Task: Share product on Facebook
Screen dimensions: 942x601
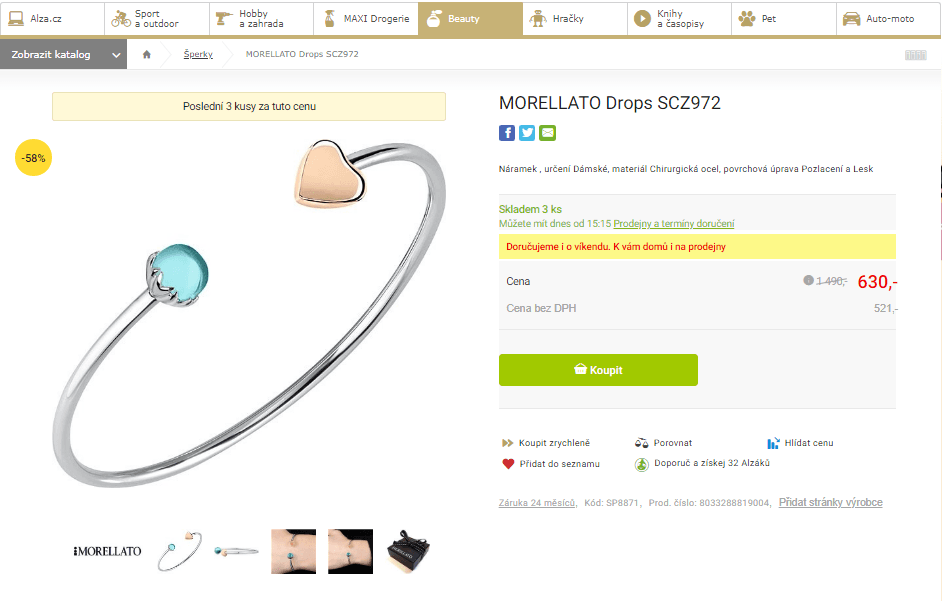Action: pyautogui.click(x=507, y=132)
